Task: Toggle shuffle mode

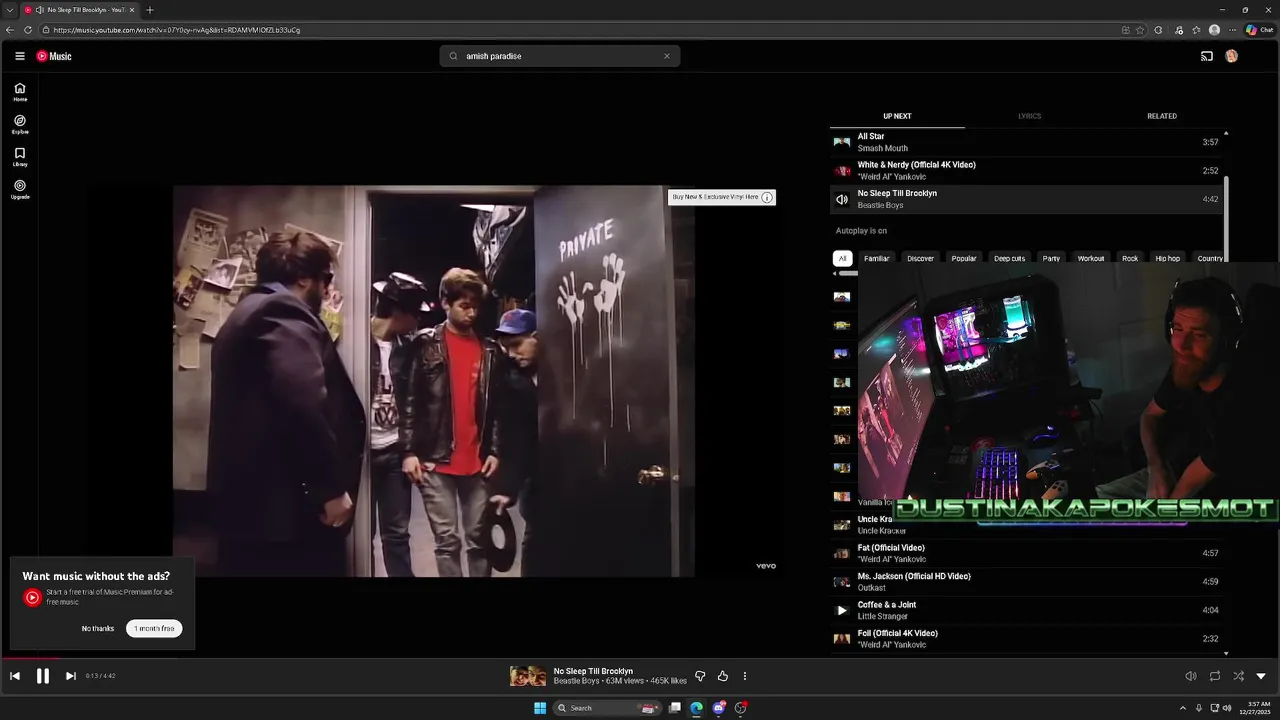Action: (1238, 676)
